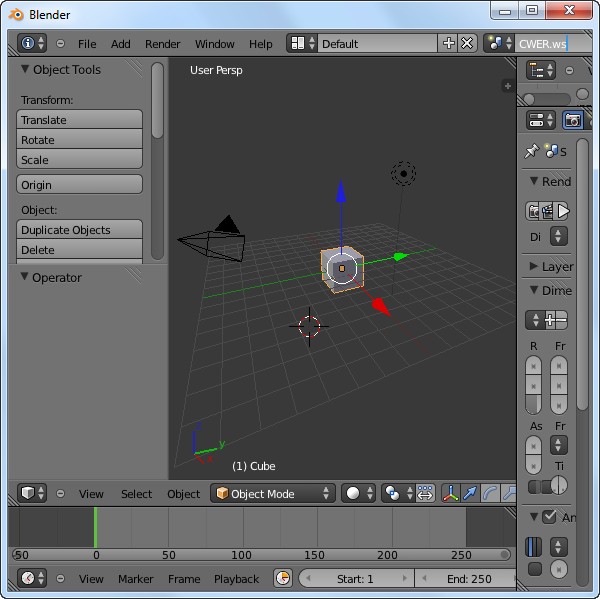Click the outliner editor type icon
600x599 pixels.
(541, 70)
